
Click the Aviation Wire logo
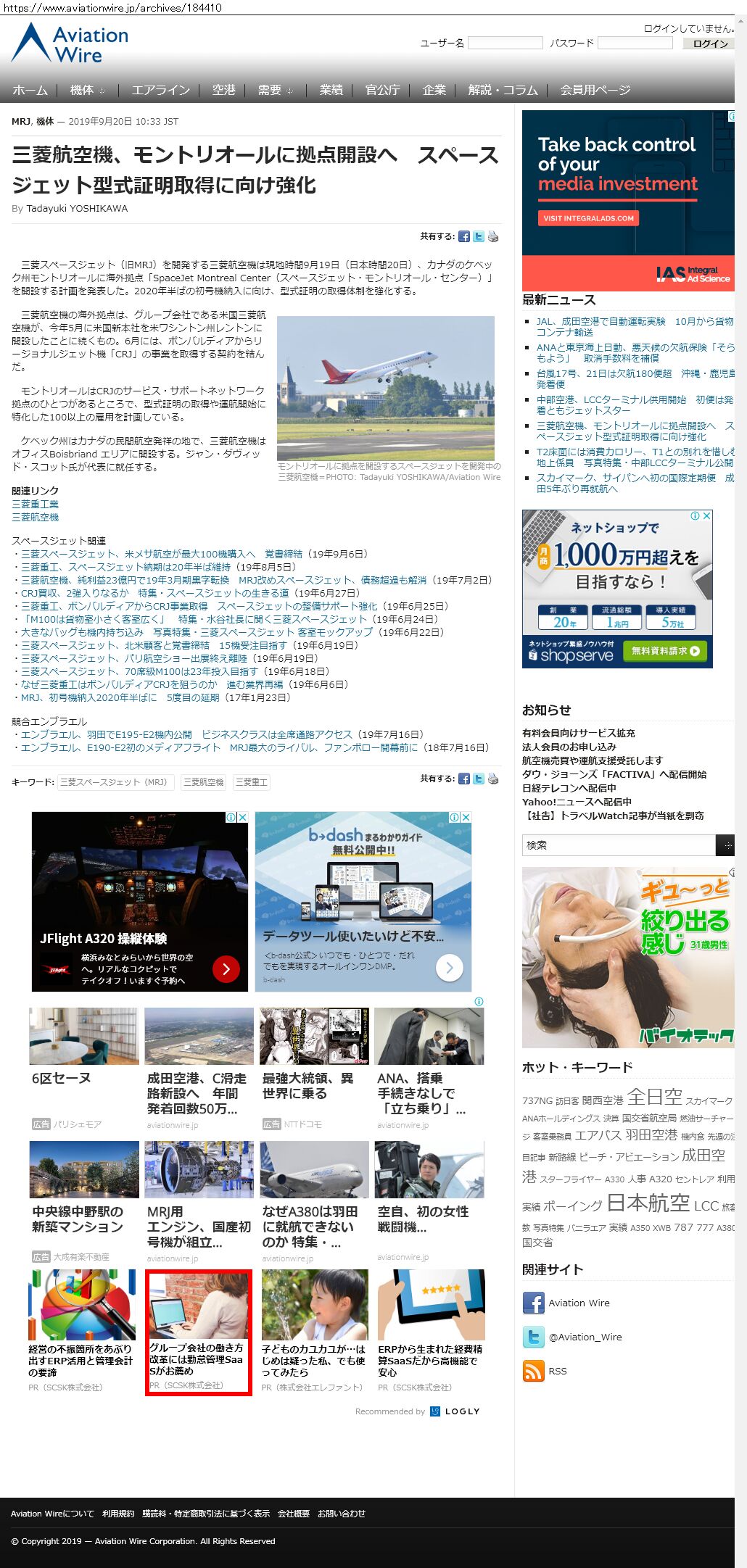coord(70,43)
